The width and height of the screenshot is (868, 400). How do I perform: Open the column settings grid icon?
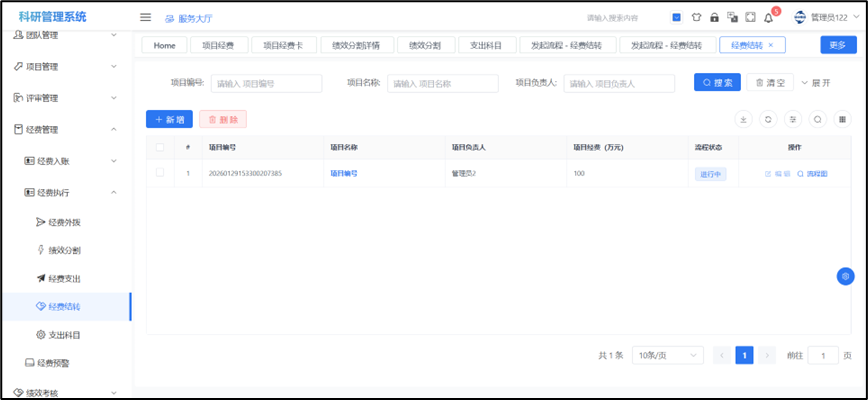(x=842, y=119)
